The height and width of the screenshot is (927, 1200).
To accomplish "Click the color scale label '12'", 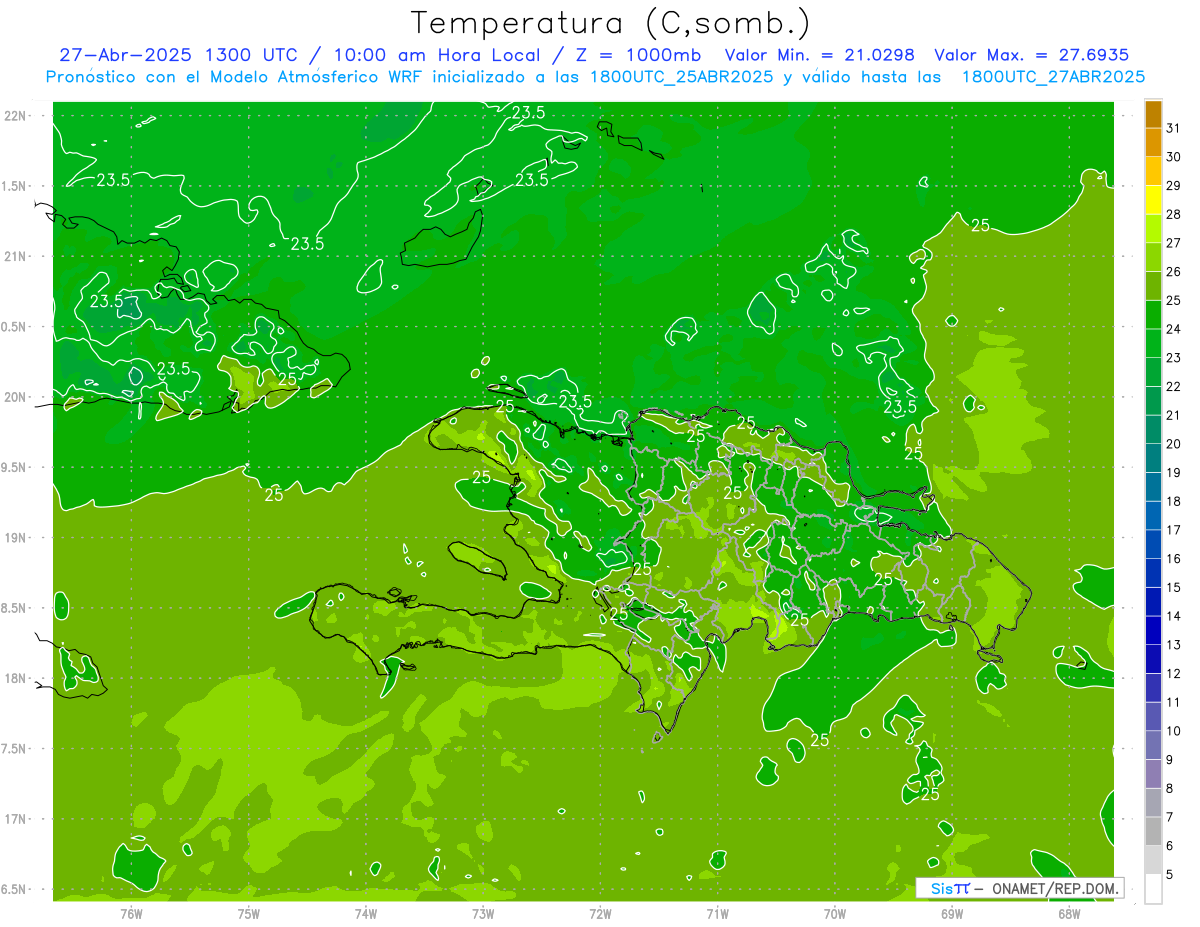I will [1174, 674].
